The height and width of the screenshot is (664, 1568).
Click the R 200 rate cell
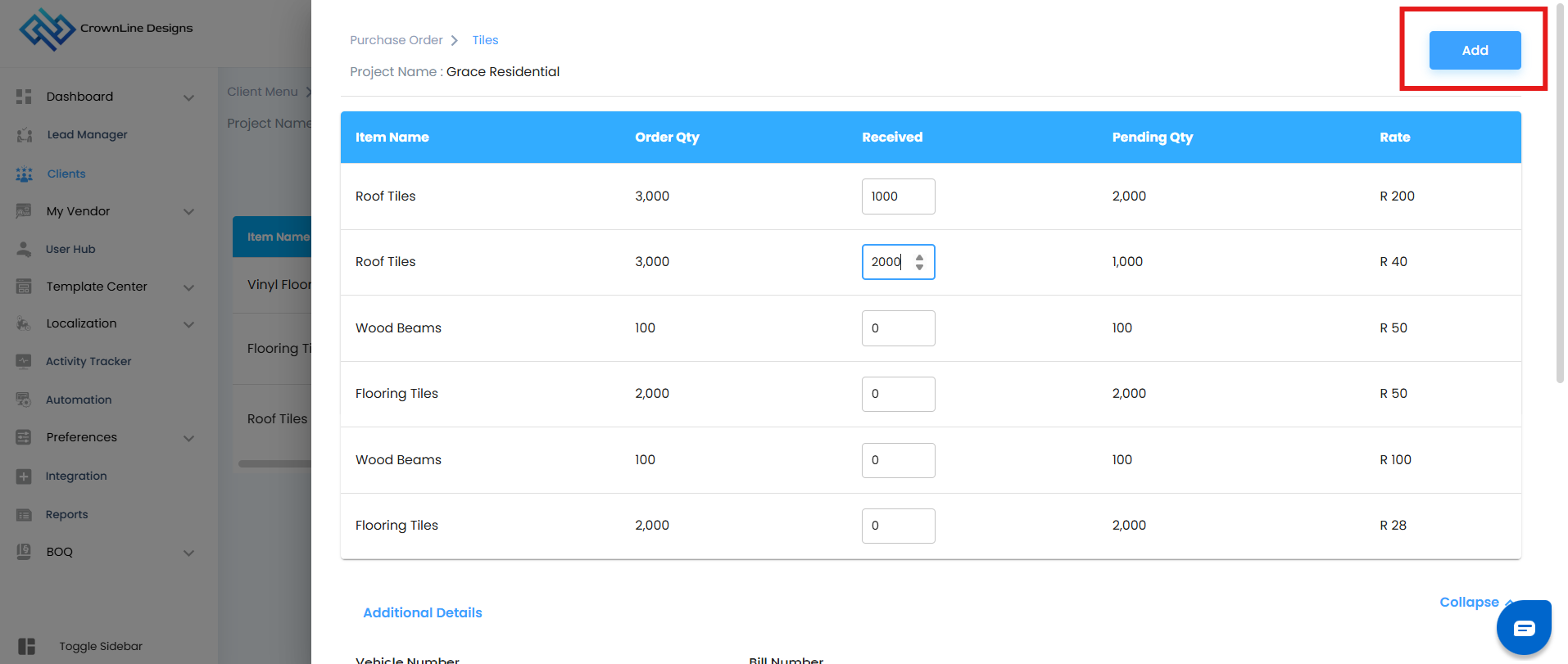pos(1397,196)
